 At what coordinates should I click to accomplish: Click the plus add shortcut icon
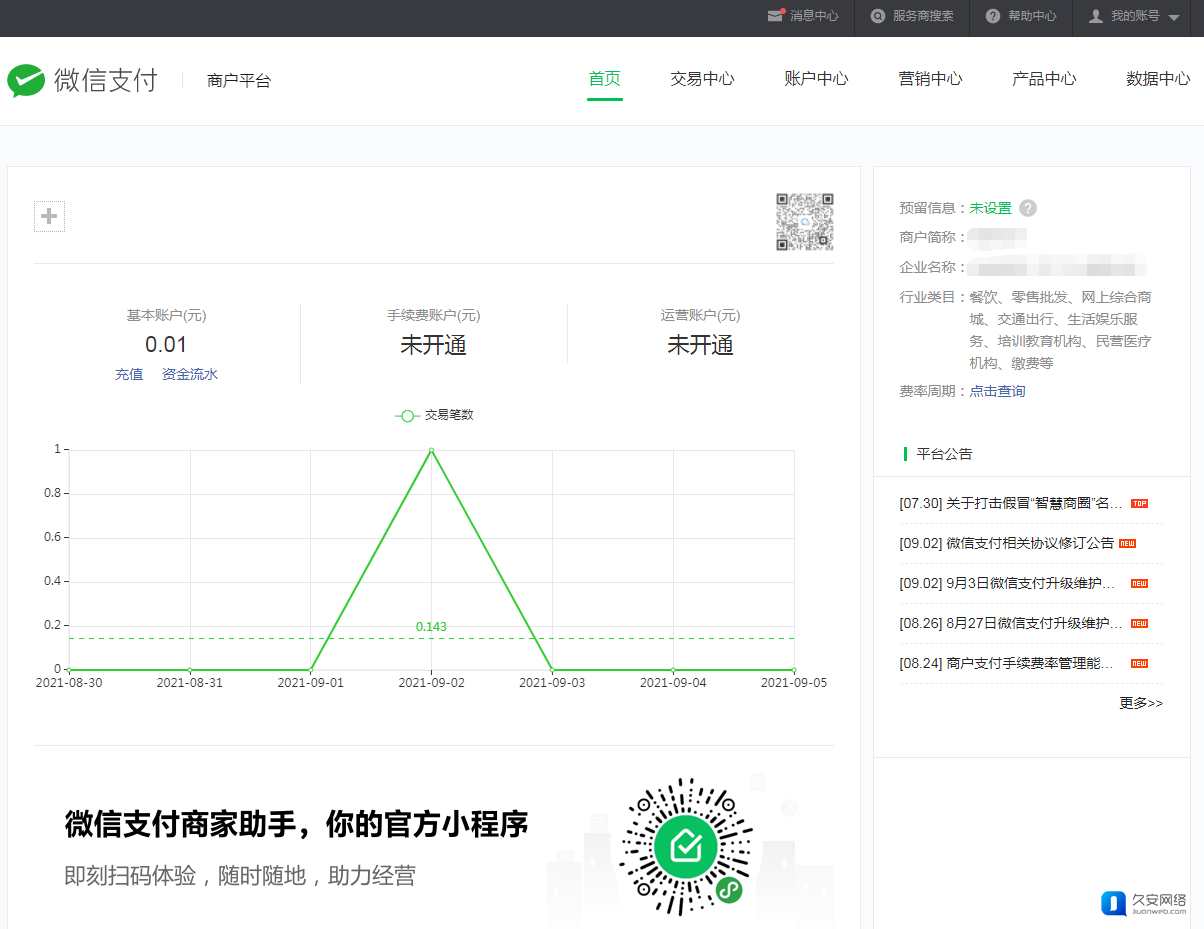[50, 216]
